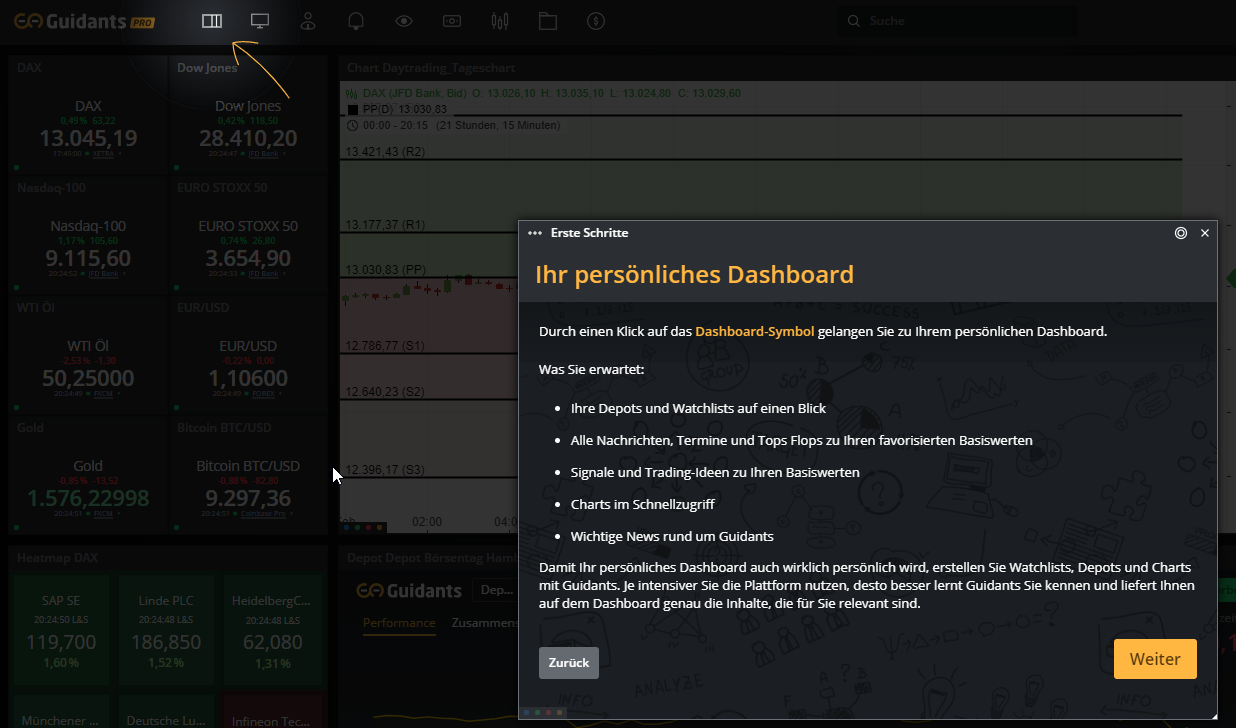Open the monitor screen icon in top bar
1236x728 pixels.
[260, 21]
